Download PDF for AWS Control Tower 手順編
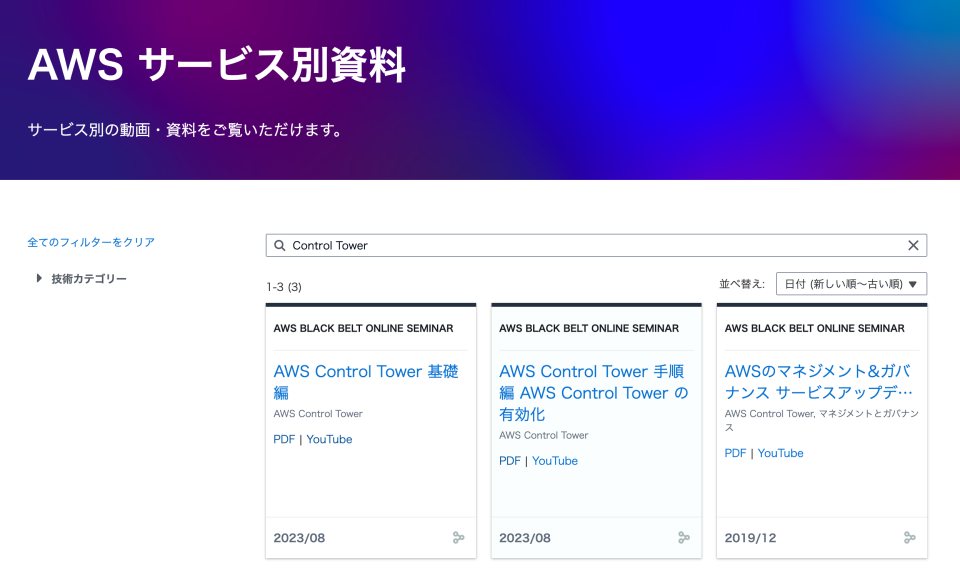Viewport: 960px width, 579px height. click(508, 460)
